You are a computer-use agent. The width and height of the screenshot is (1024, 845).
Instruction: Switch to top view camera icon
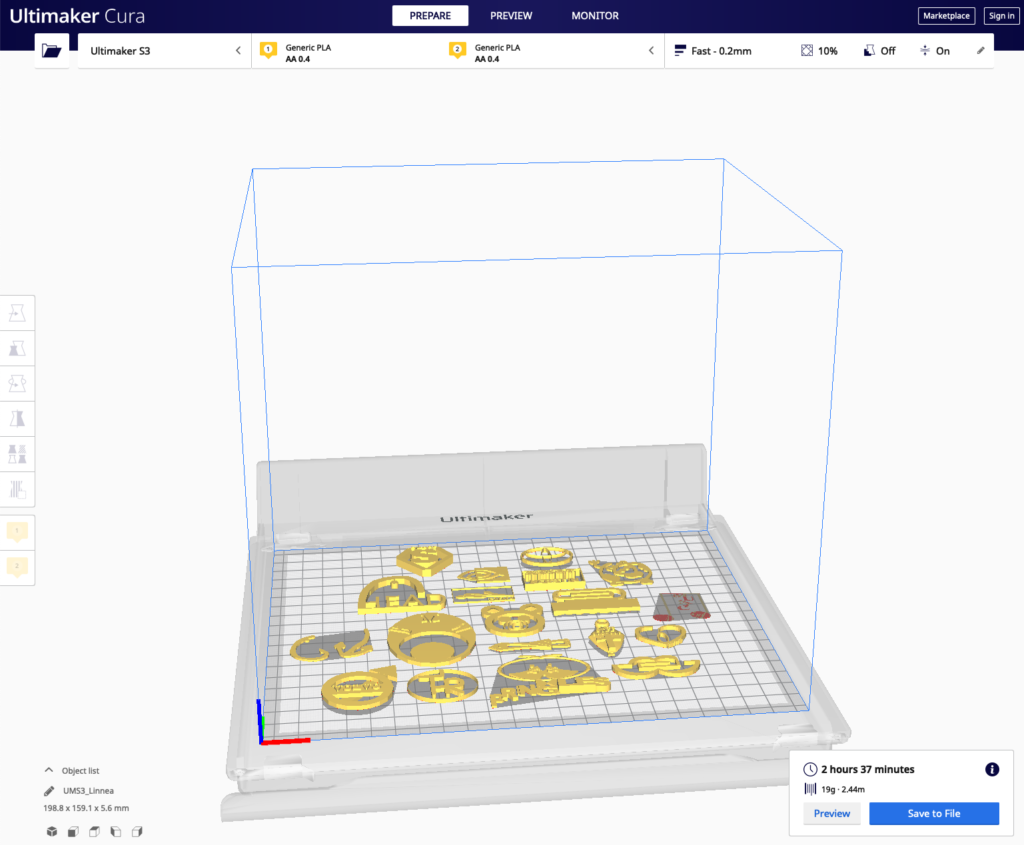(95, 831)
